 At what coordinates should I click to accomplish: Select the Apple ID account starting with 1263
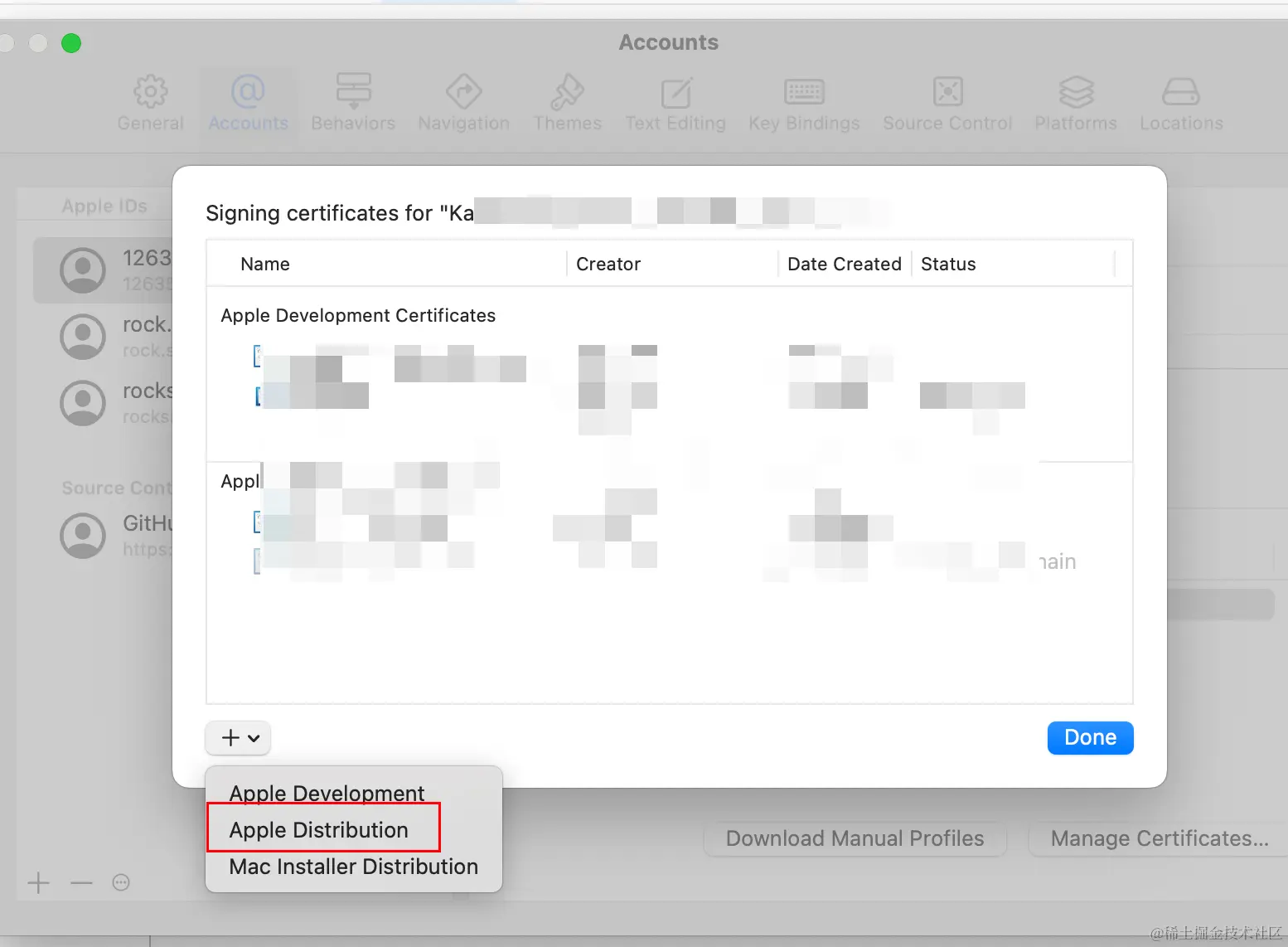(103, 270)
